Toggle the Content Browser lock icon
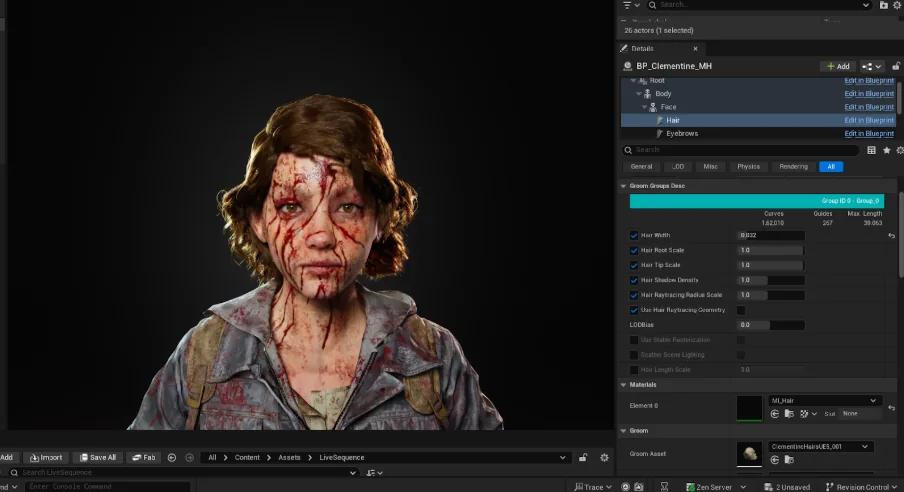The height and width of the screenshot is (492, 904). point(583,457)
